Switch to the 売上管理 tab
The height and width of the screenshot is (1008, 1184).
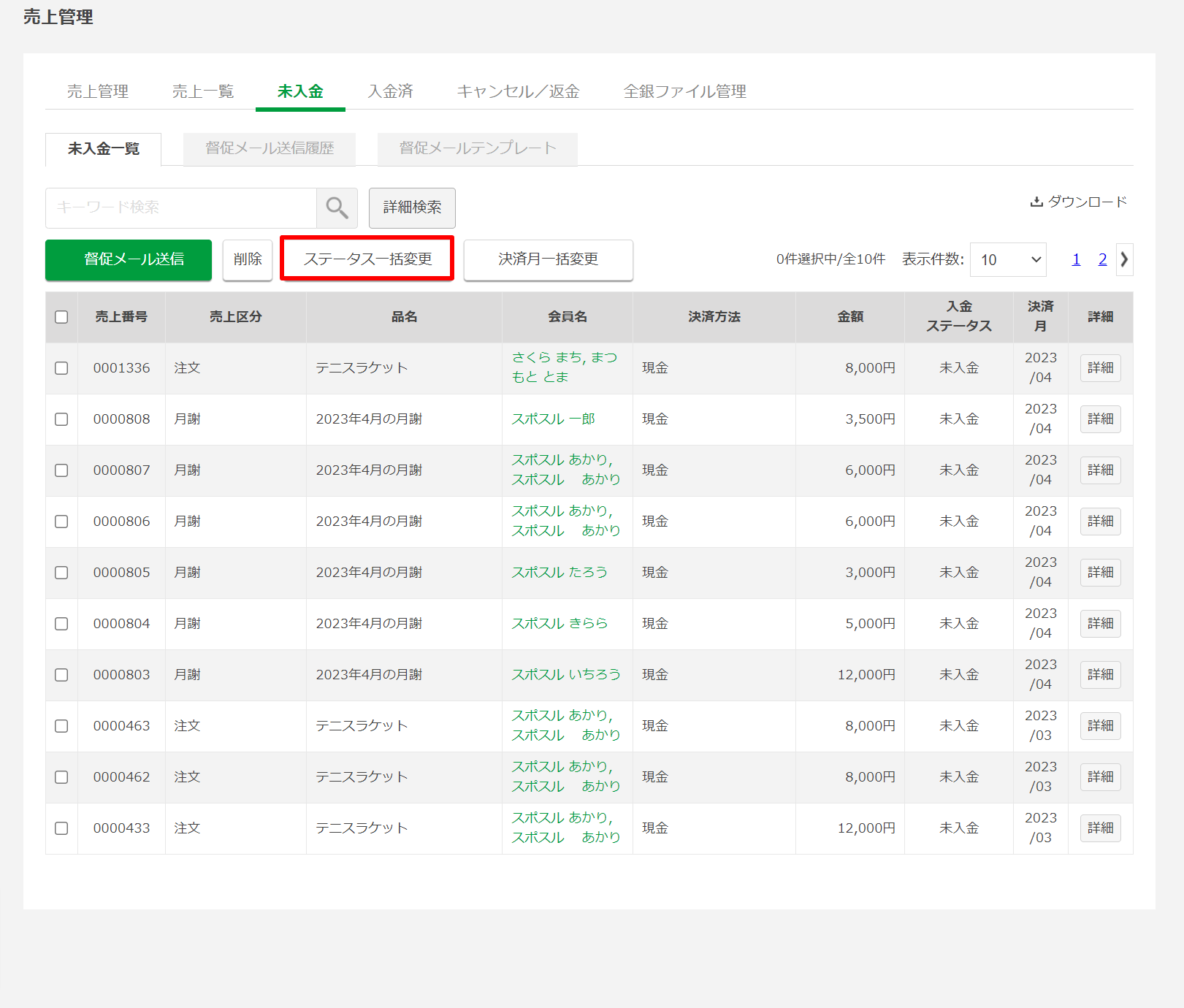pos(98,91)
